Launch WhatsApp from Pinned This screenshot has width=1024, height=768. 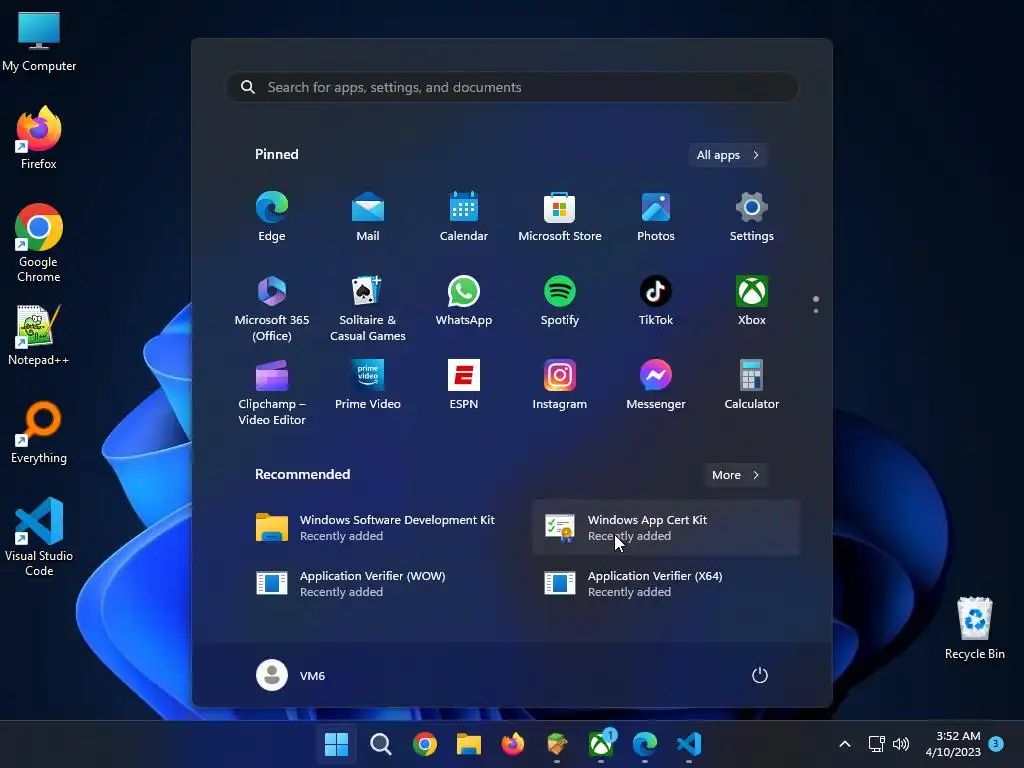(464, 300)
